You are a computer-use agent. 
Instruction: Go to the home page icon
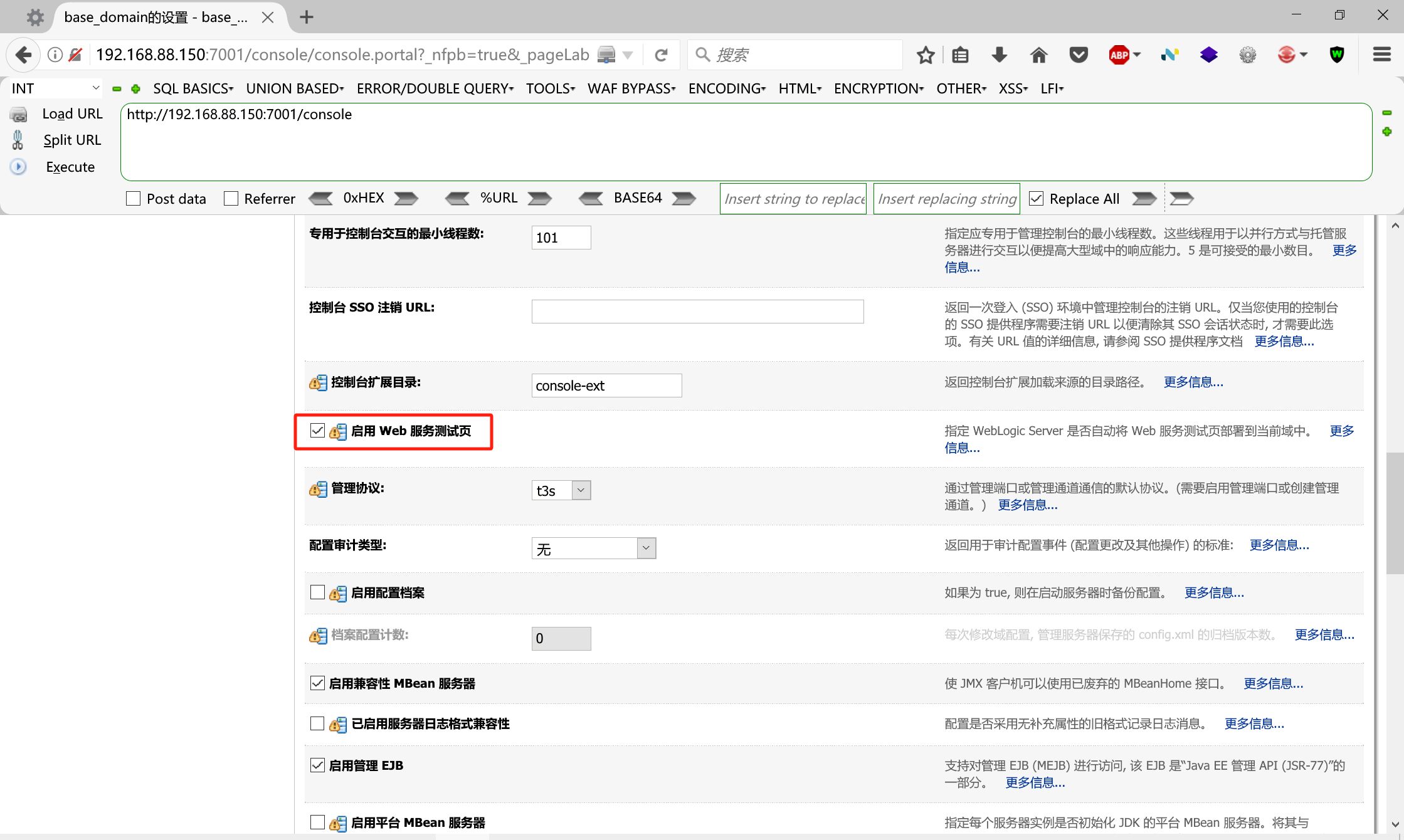tap(1039, 55)
